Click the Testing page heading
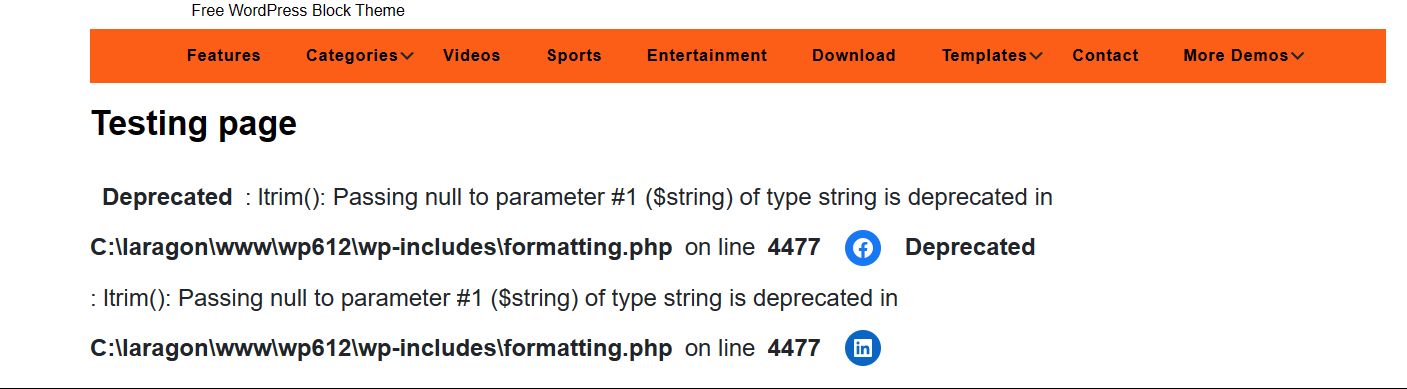 tap(194, 124)
